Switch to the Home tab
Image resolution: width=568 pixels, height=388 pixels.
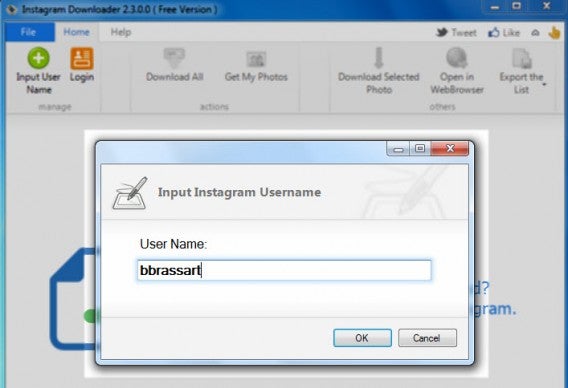[76, 32]
